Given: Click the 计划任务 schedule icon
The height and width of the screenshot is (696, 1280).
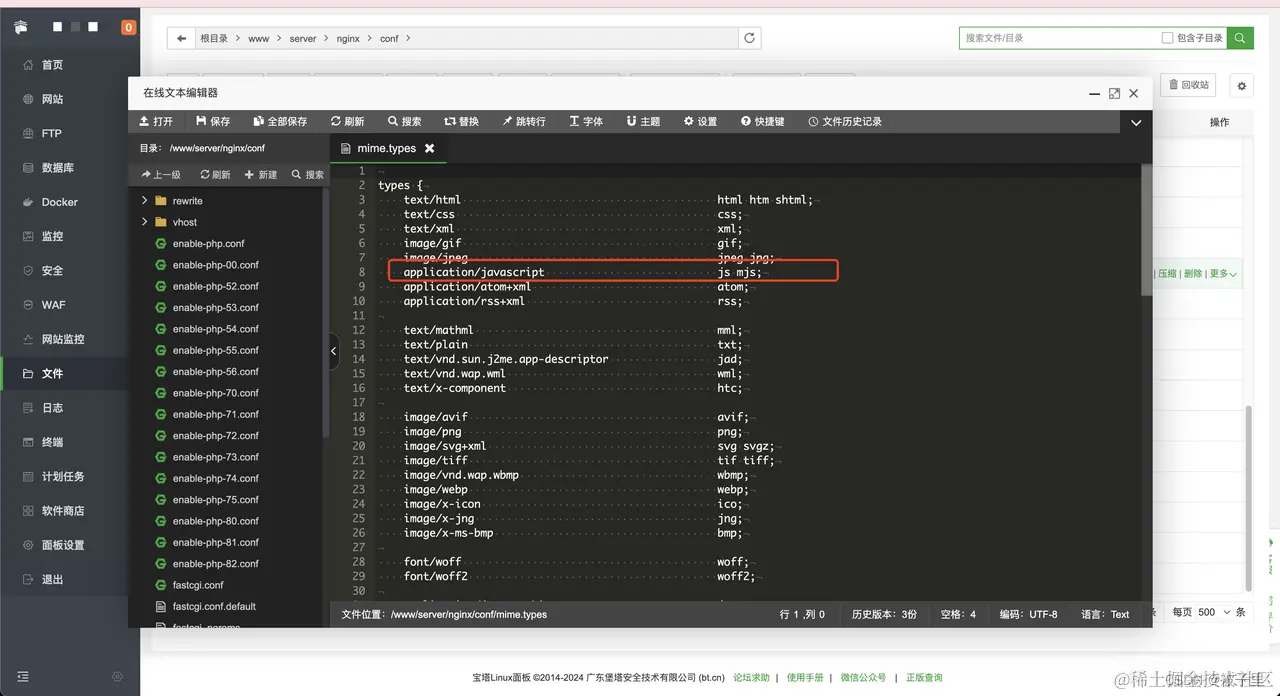Looking at the screenshot, I should (28, 476).
